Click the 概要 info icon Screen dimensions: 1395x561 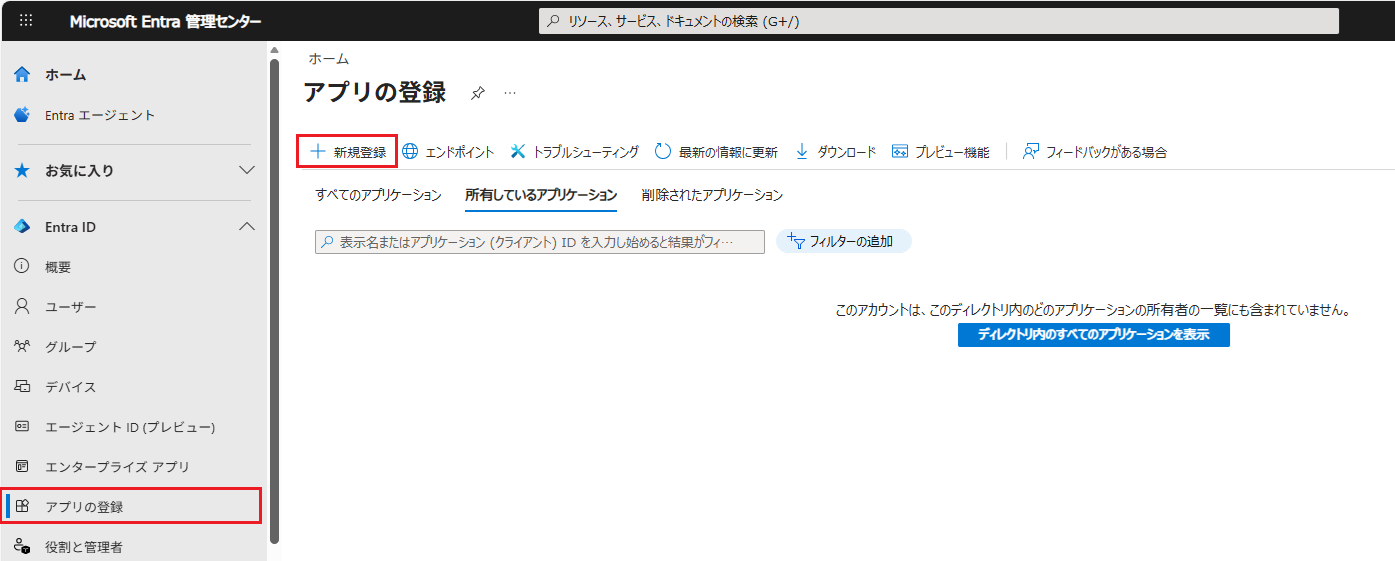[22, 267]
